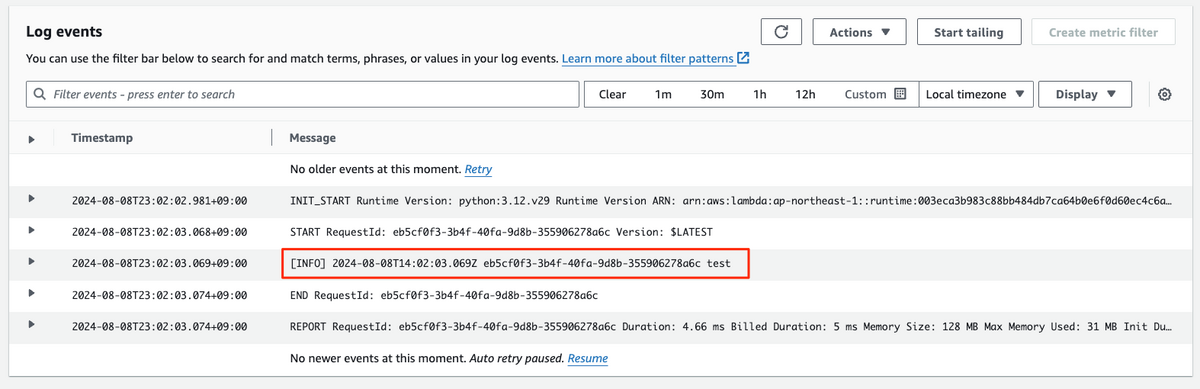Click into the Filter events search field

[303, 94]
